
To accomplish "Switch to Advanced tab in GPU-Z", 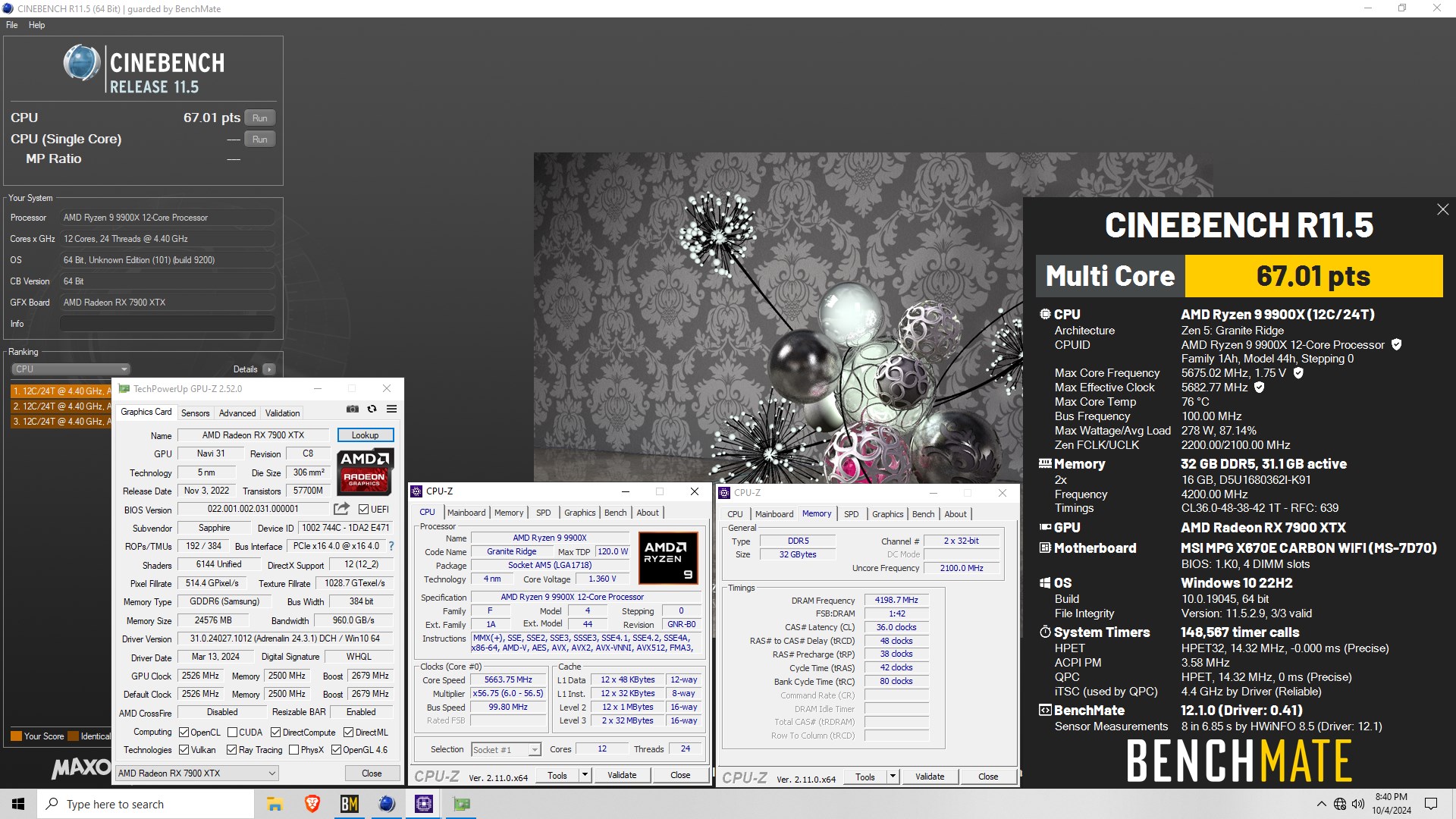I will [237, 413].
